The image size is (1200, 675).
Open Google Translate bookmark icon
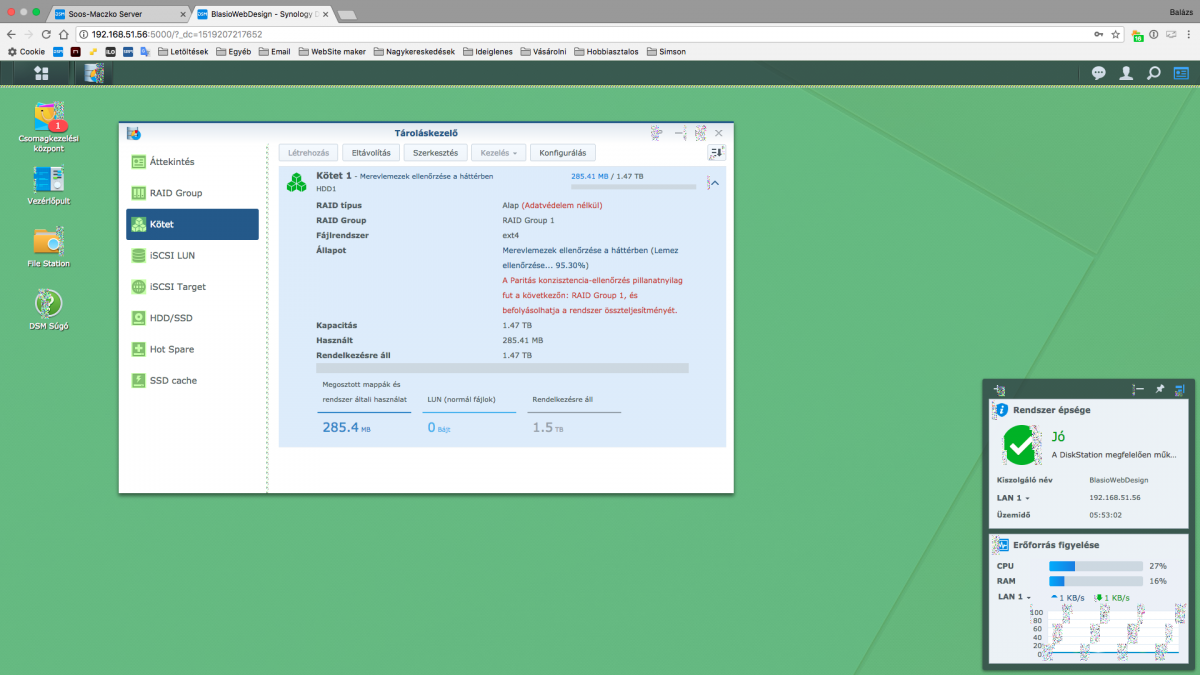coord(145,51)
